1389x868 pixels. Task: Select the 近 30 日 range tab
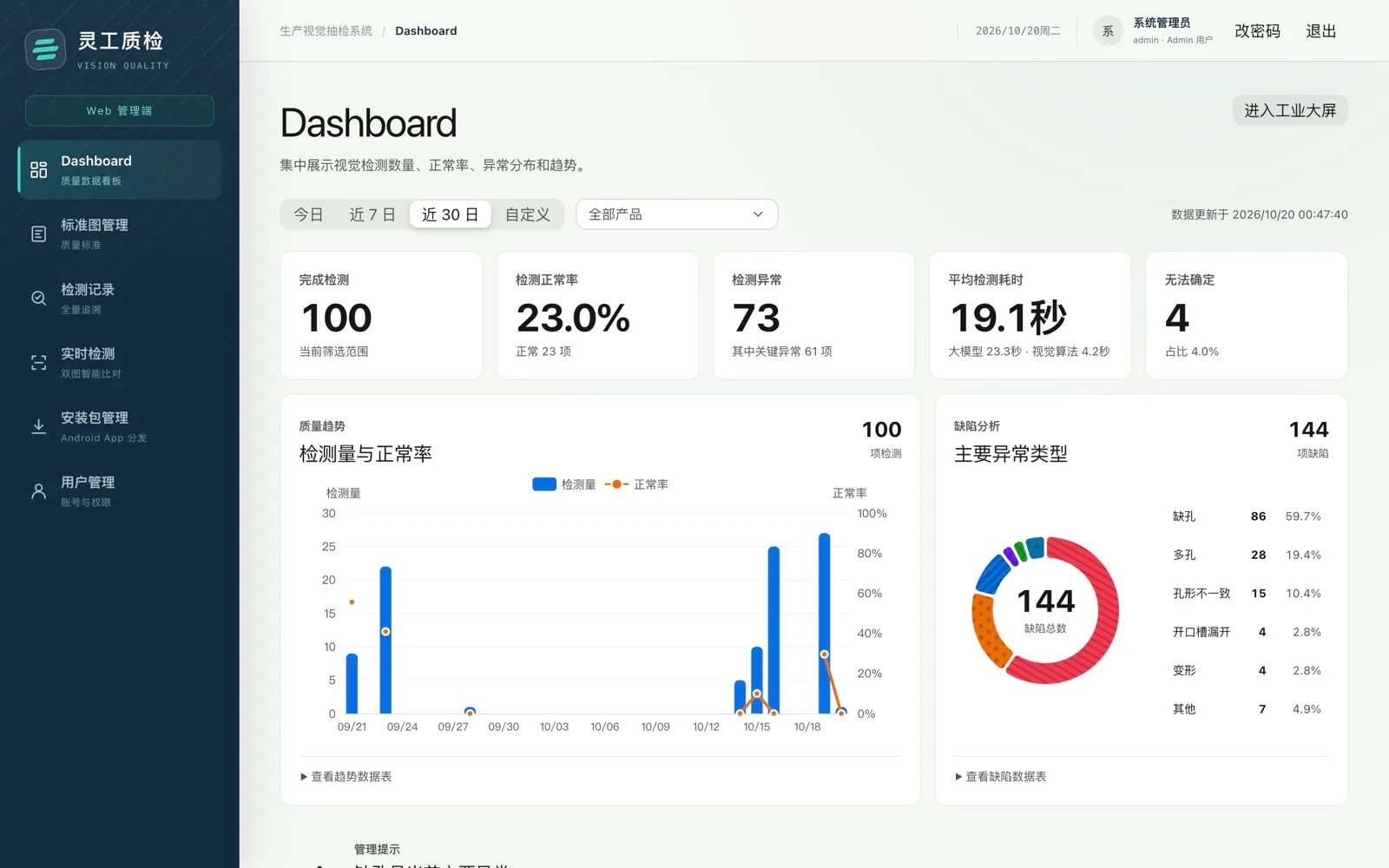point(451,214)
